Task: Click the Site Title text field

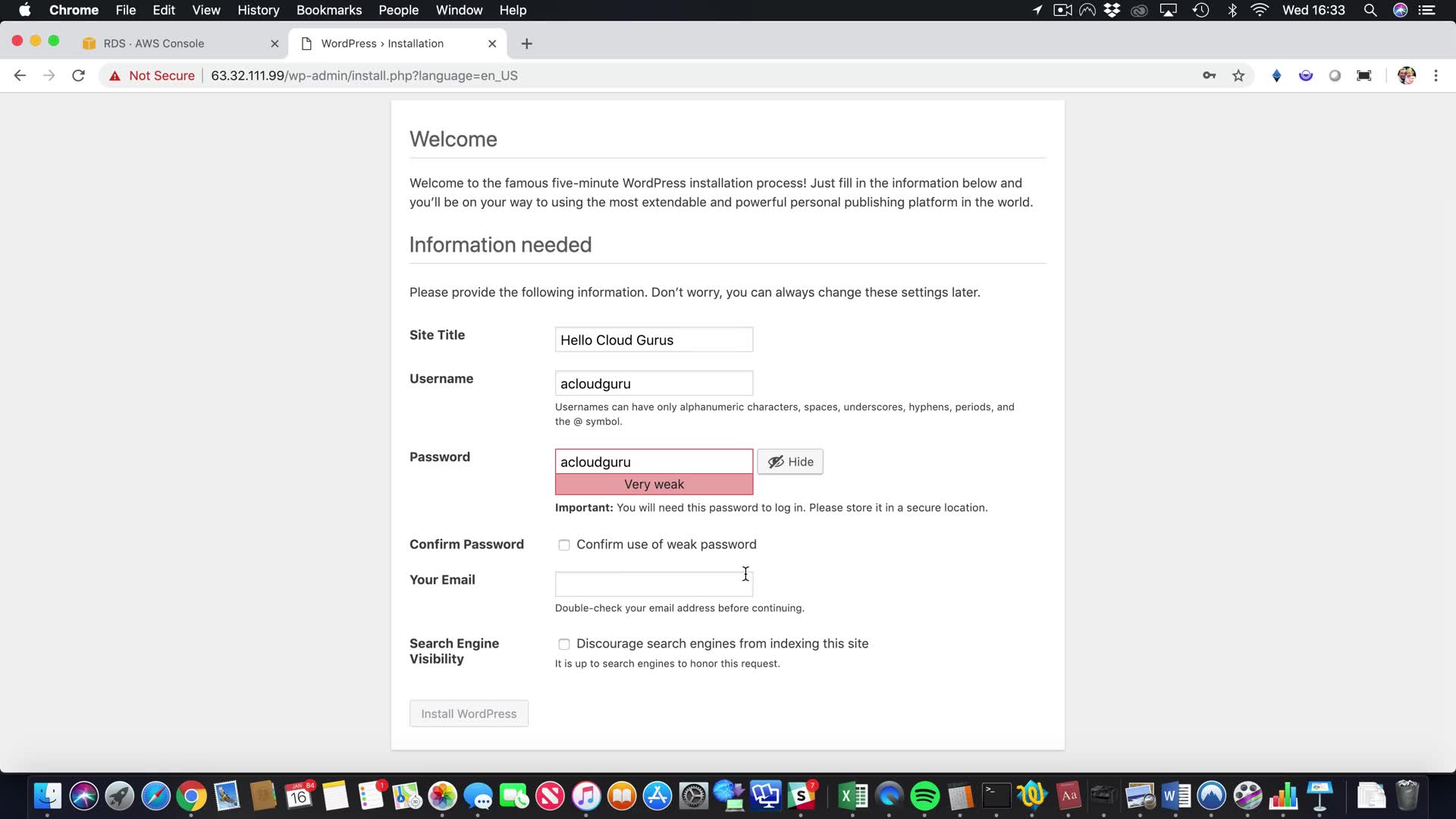Action: pos(654,340)
